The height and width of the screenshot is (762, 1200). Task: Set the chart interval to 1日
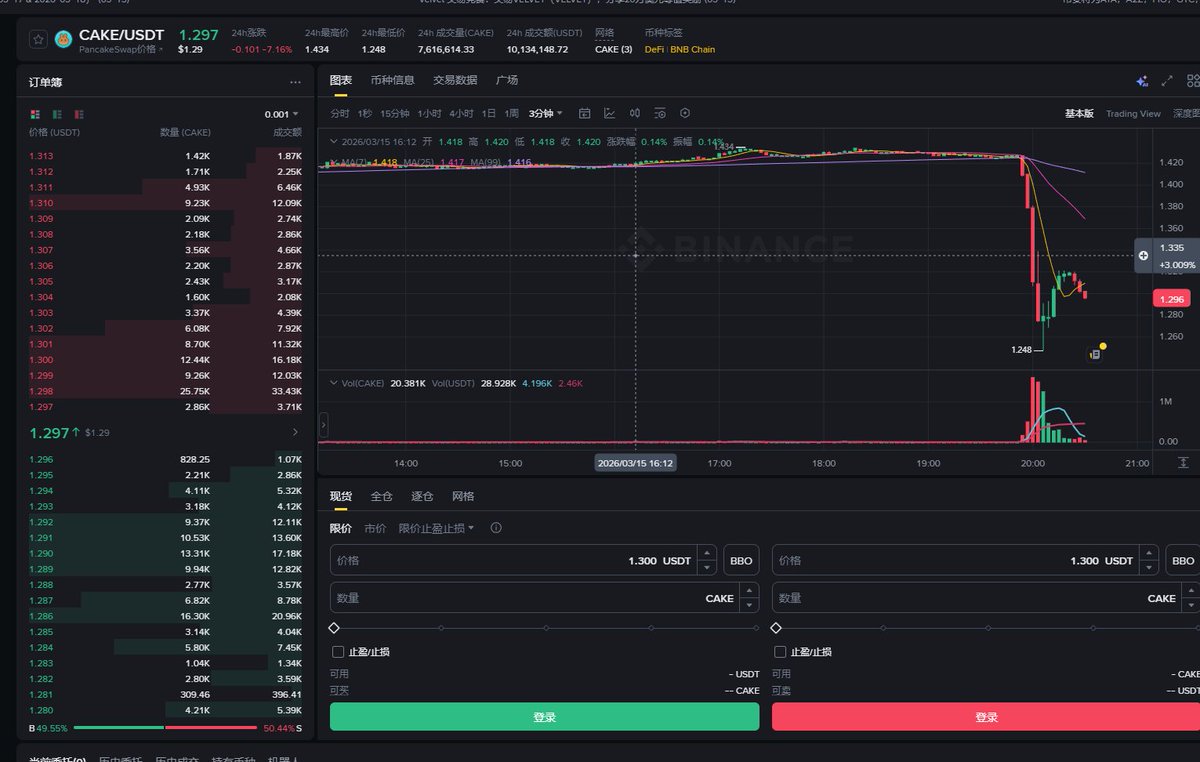pos(488,113)
